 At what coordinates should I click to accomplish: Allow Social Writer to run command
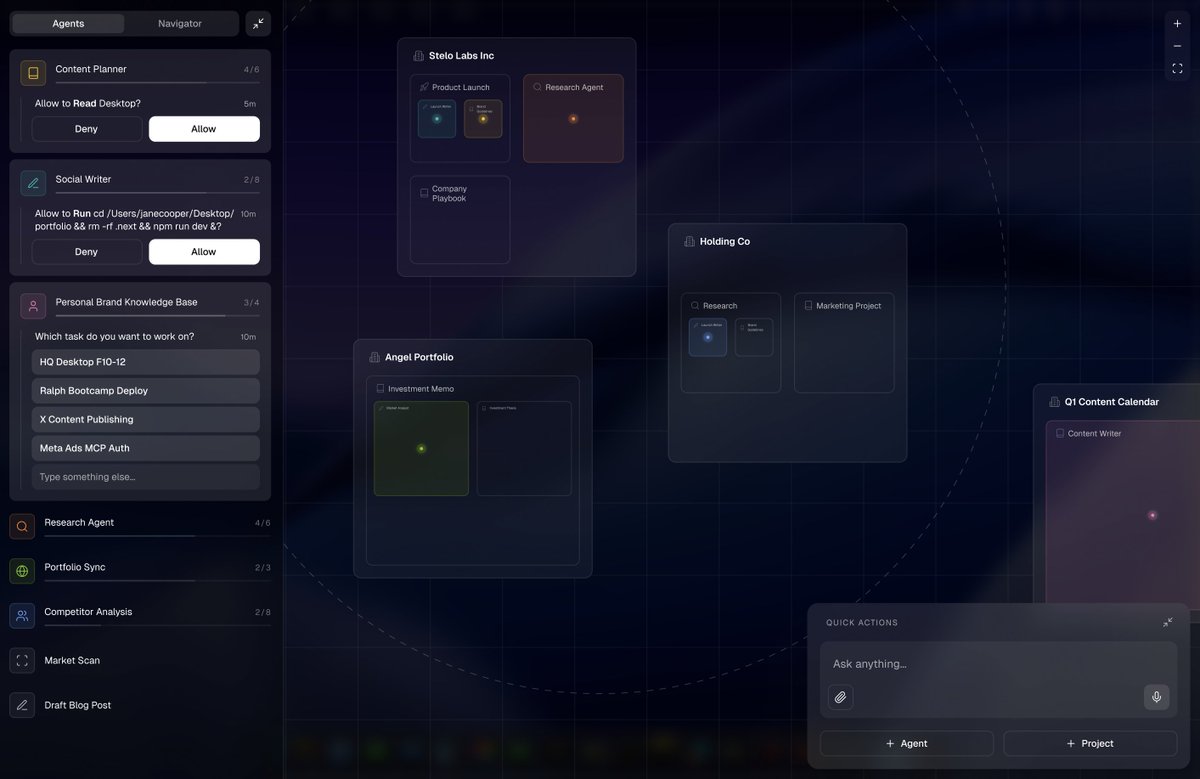tap(204, 252)
